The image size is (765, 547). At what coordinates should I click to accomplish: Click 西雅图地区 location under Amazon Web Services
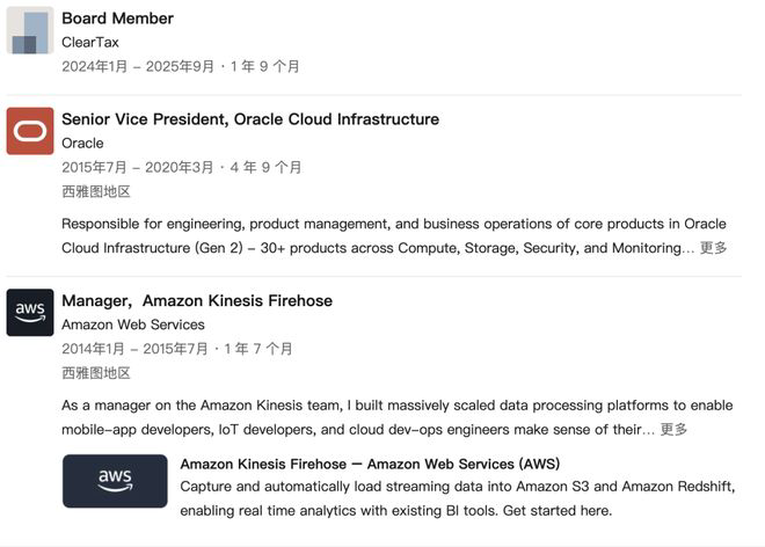coord(96,372)
